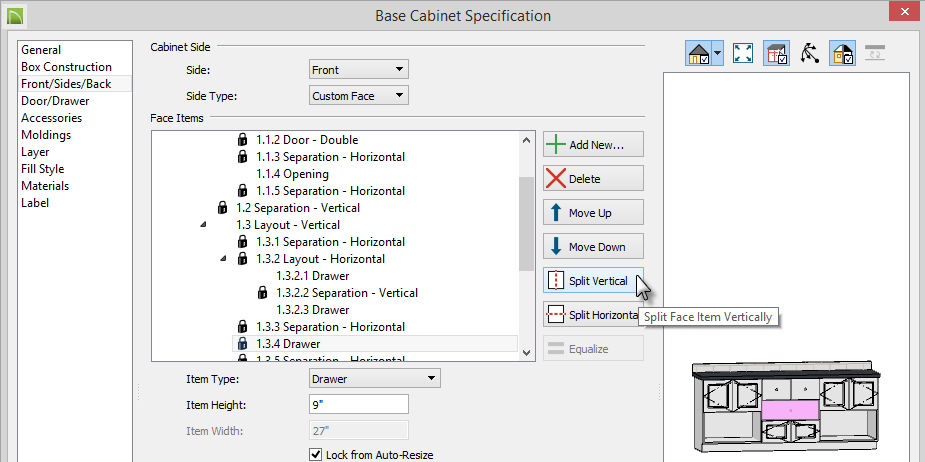This screenshot has width=925, height=462.
Task: Toggle the Lock from Auto-Resize checkbox
Action: pyautogui.click(x=316, y=454)
